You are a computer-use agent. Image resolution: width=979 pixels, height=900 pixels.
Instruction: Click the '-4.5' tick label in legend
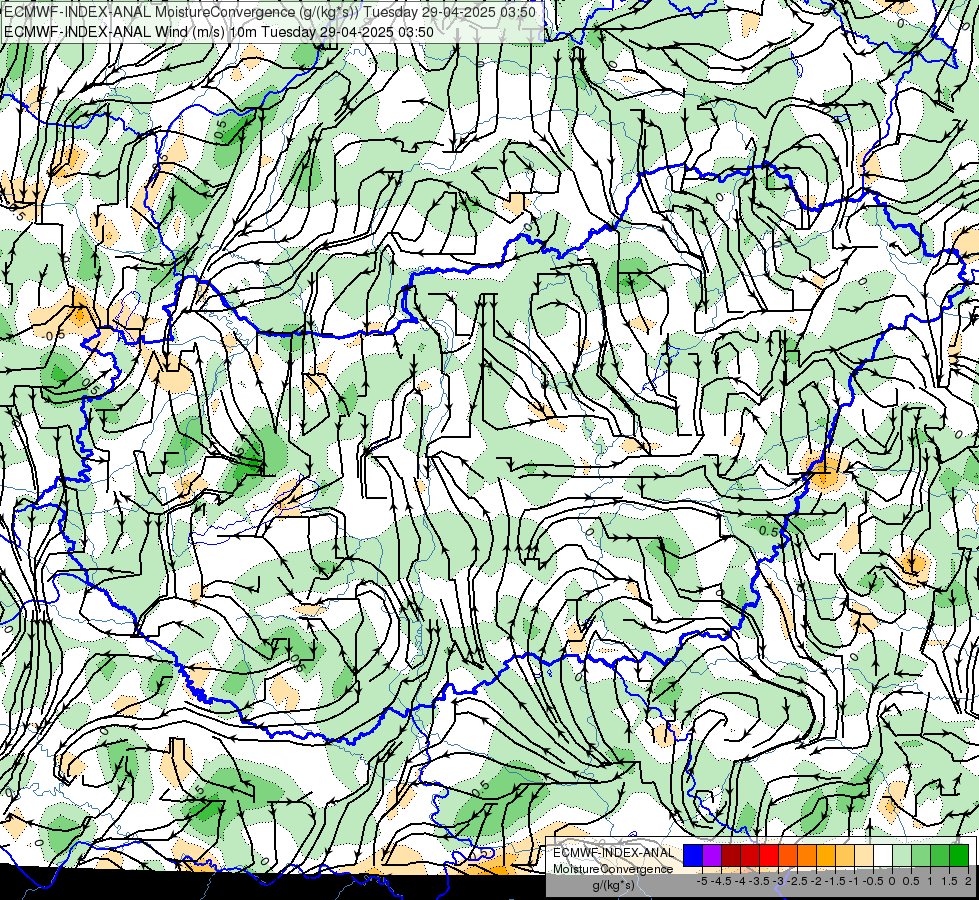point(721,881)
